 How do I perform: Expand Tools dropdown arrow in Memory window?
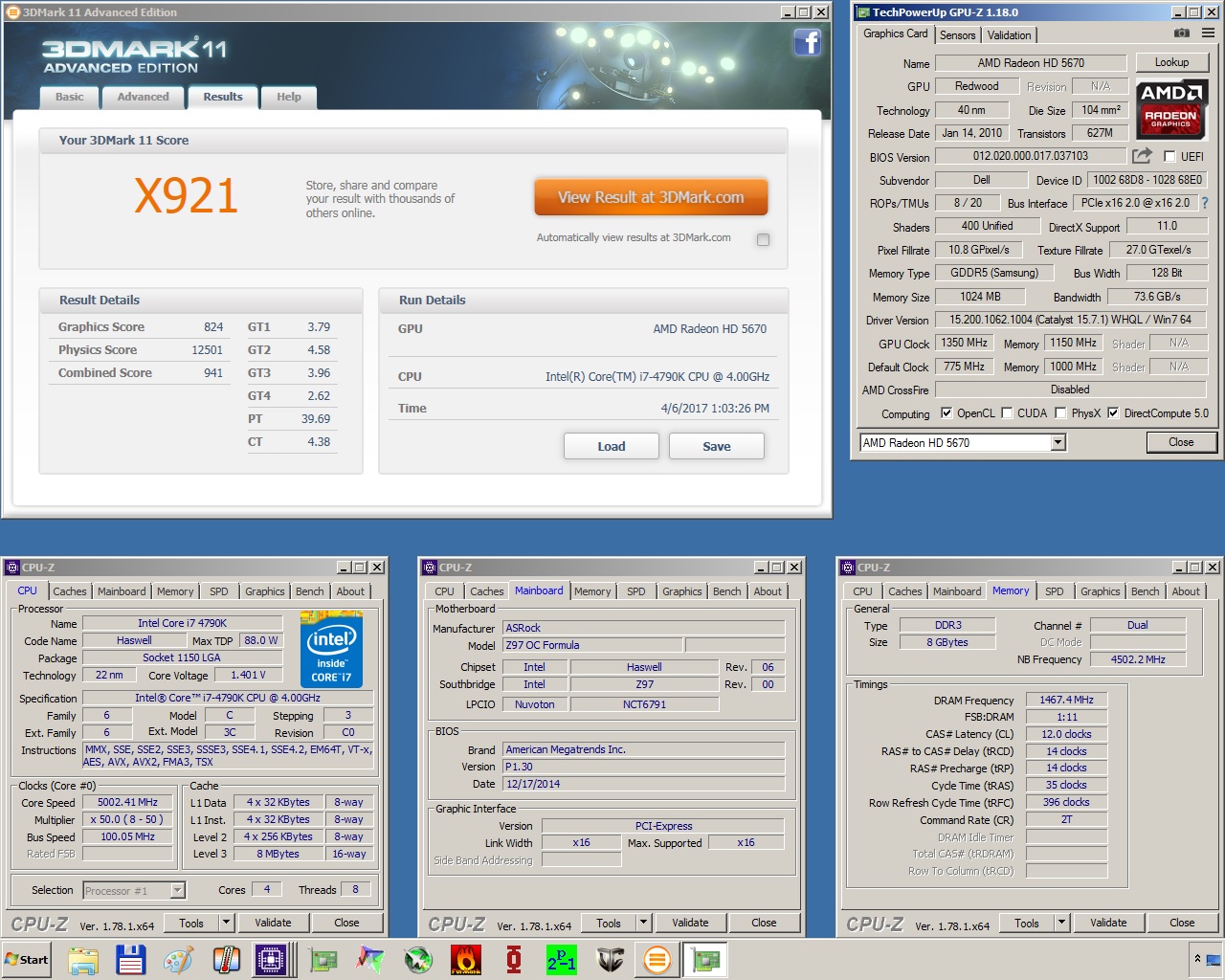[1061, 923]
